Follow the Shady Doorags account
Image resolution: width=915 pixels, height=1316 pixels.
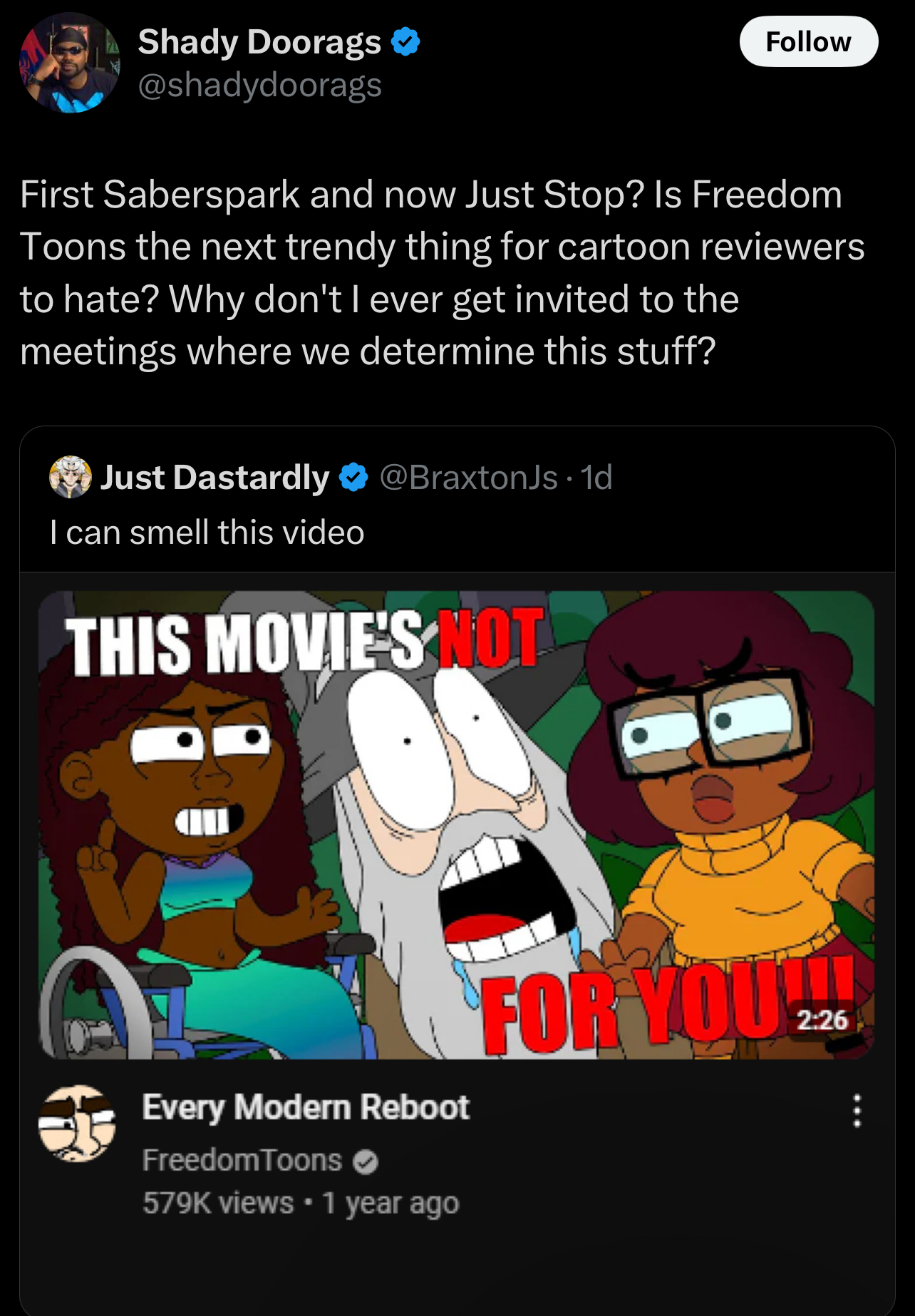point(809,42)
